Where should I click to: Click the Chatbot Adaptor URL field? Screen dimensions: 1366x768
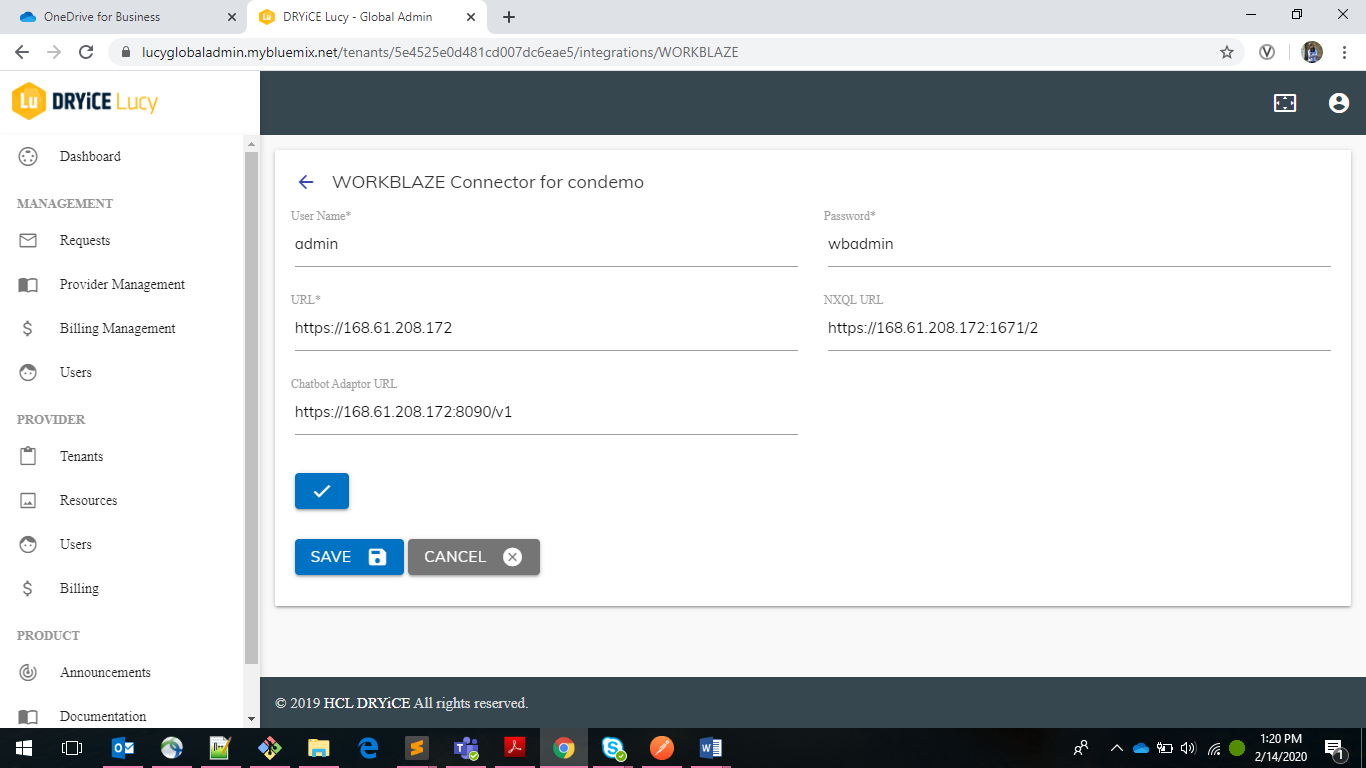[546, 412]
